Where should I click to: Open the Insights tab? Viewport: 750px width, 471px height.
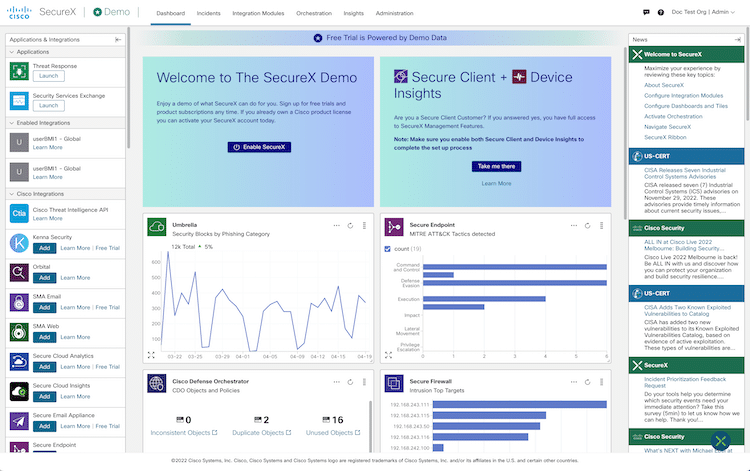353,13
